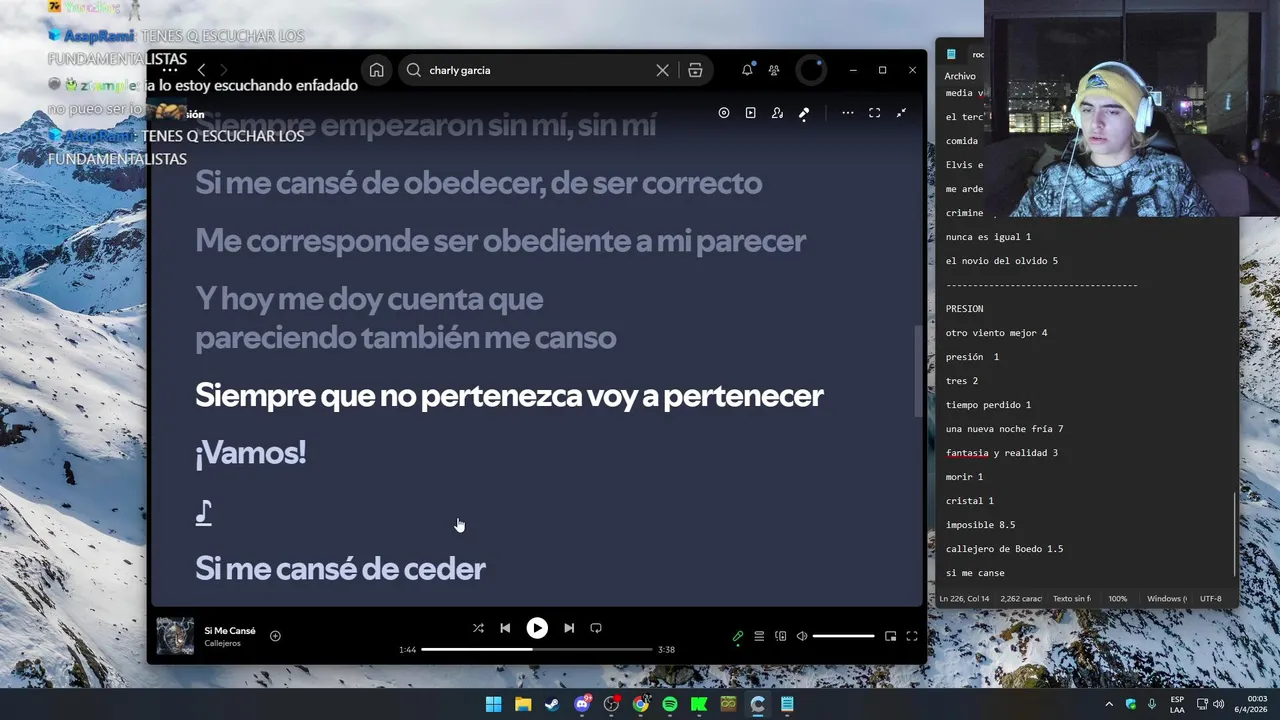Go back in Spotify navigation

(201, 70)
